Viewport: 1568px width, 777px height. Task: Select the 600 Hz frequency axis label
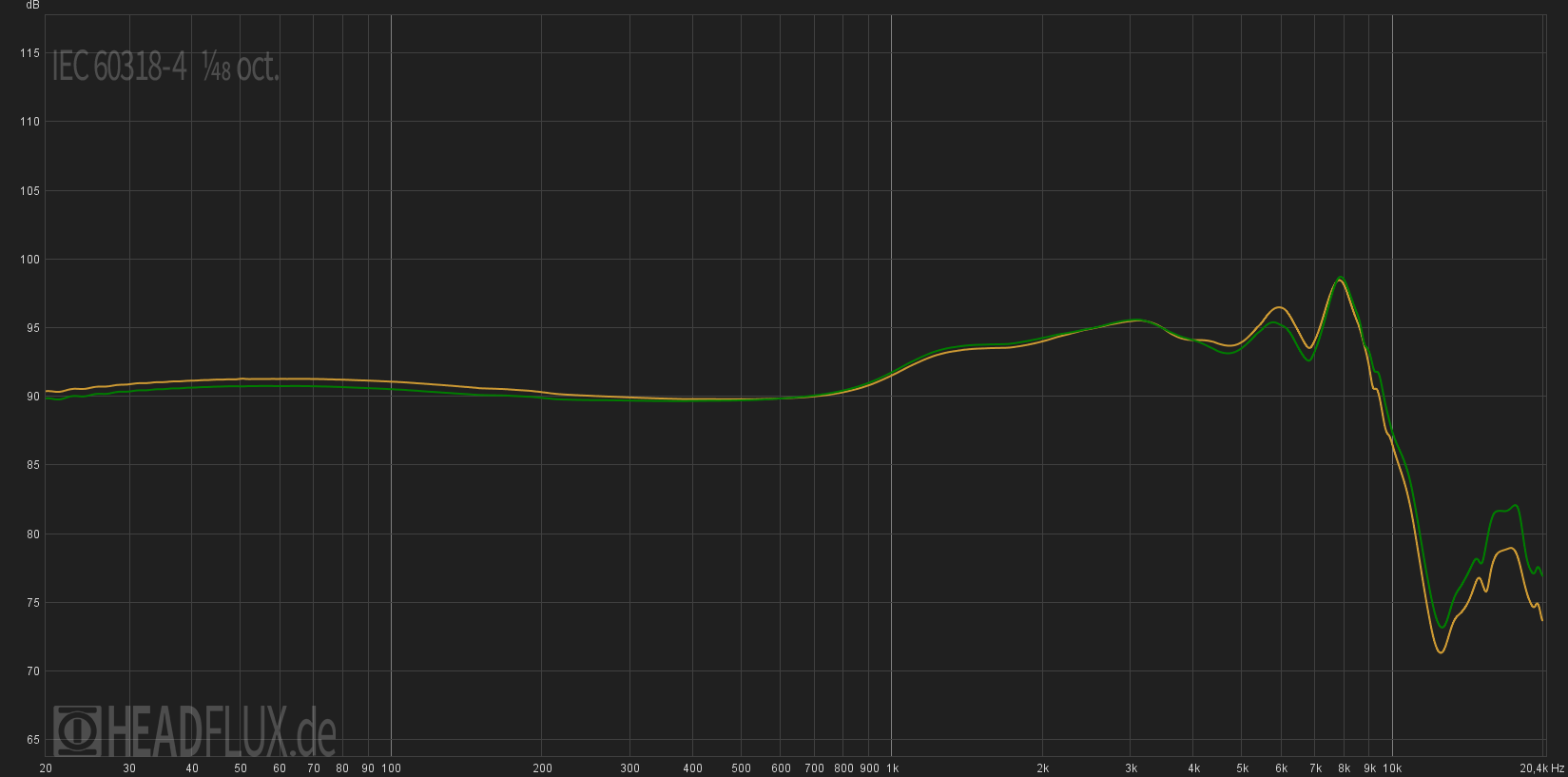pos(781,768)
